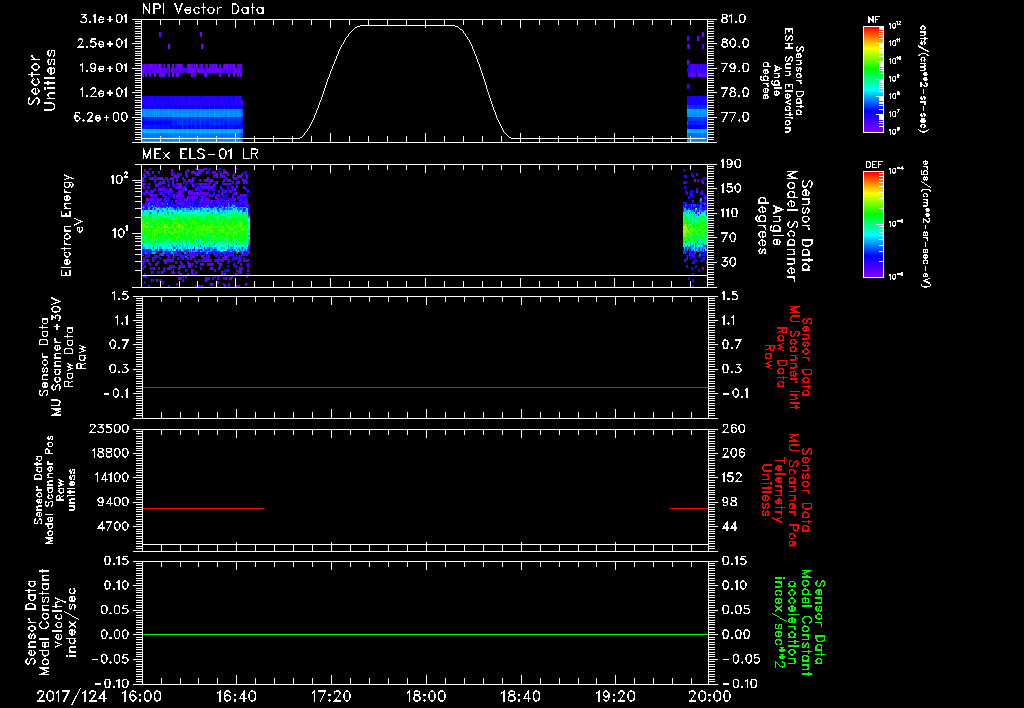Click the 260 telemetry tick value
Screen dimensions: 1024x708
[731, 428]
